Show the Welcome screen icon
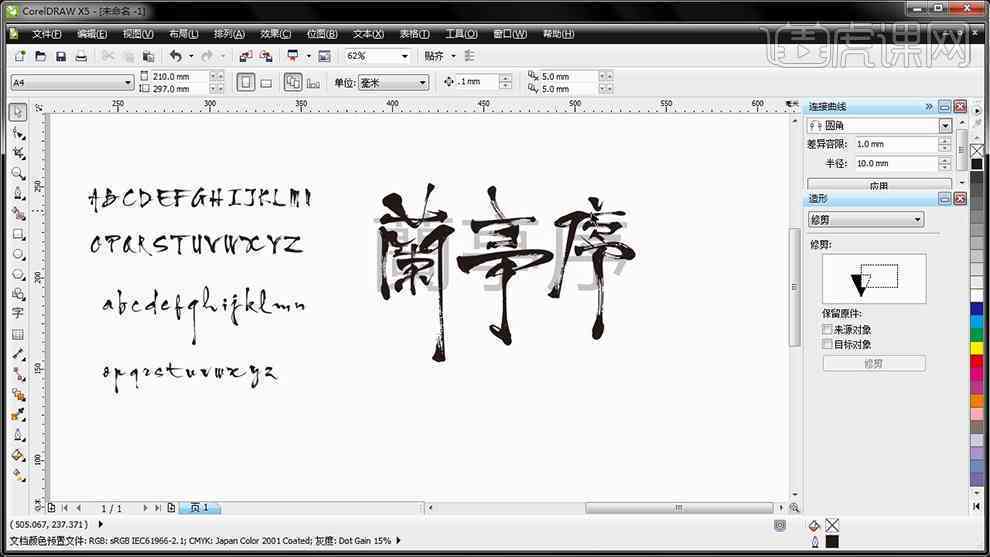This screenshot has width=990, height=557. tap(325, 56)
